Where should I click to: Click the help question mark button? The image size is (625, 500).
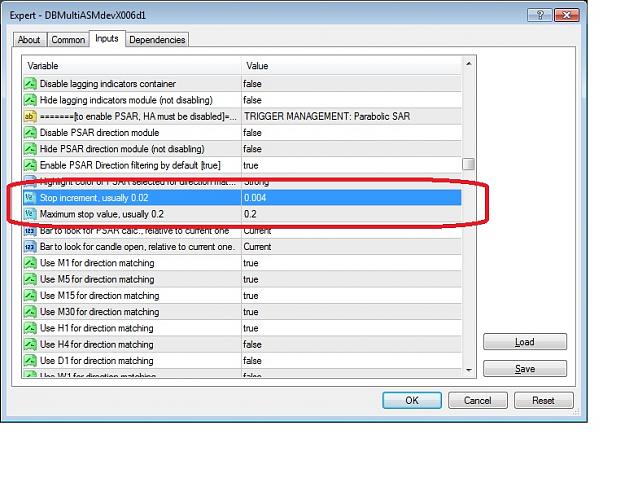[x=540, y=15]
